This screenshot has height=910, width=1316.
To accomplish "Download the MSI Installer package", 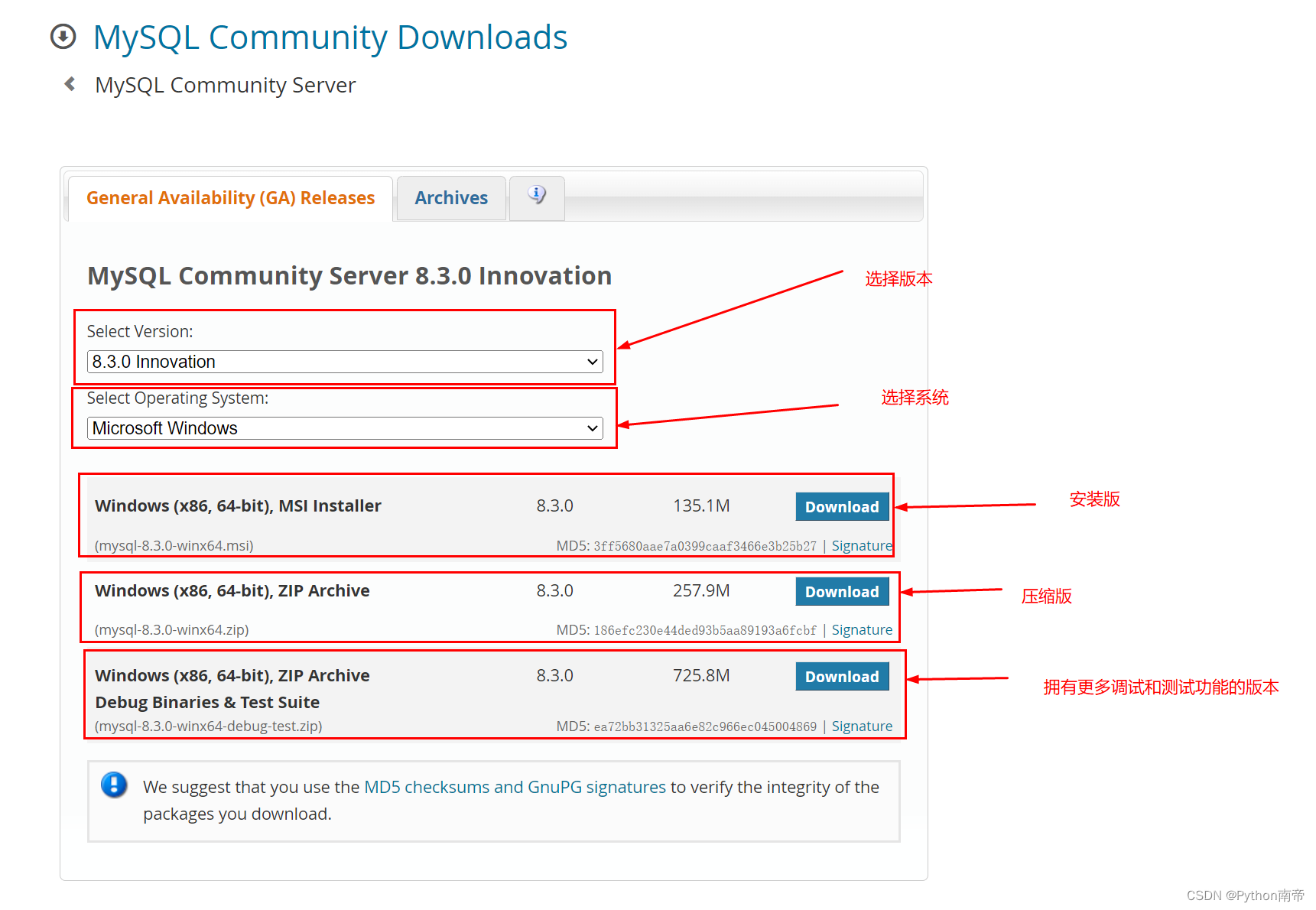I will (842, 507).
